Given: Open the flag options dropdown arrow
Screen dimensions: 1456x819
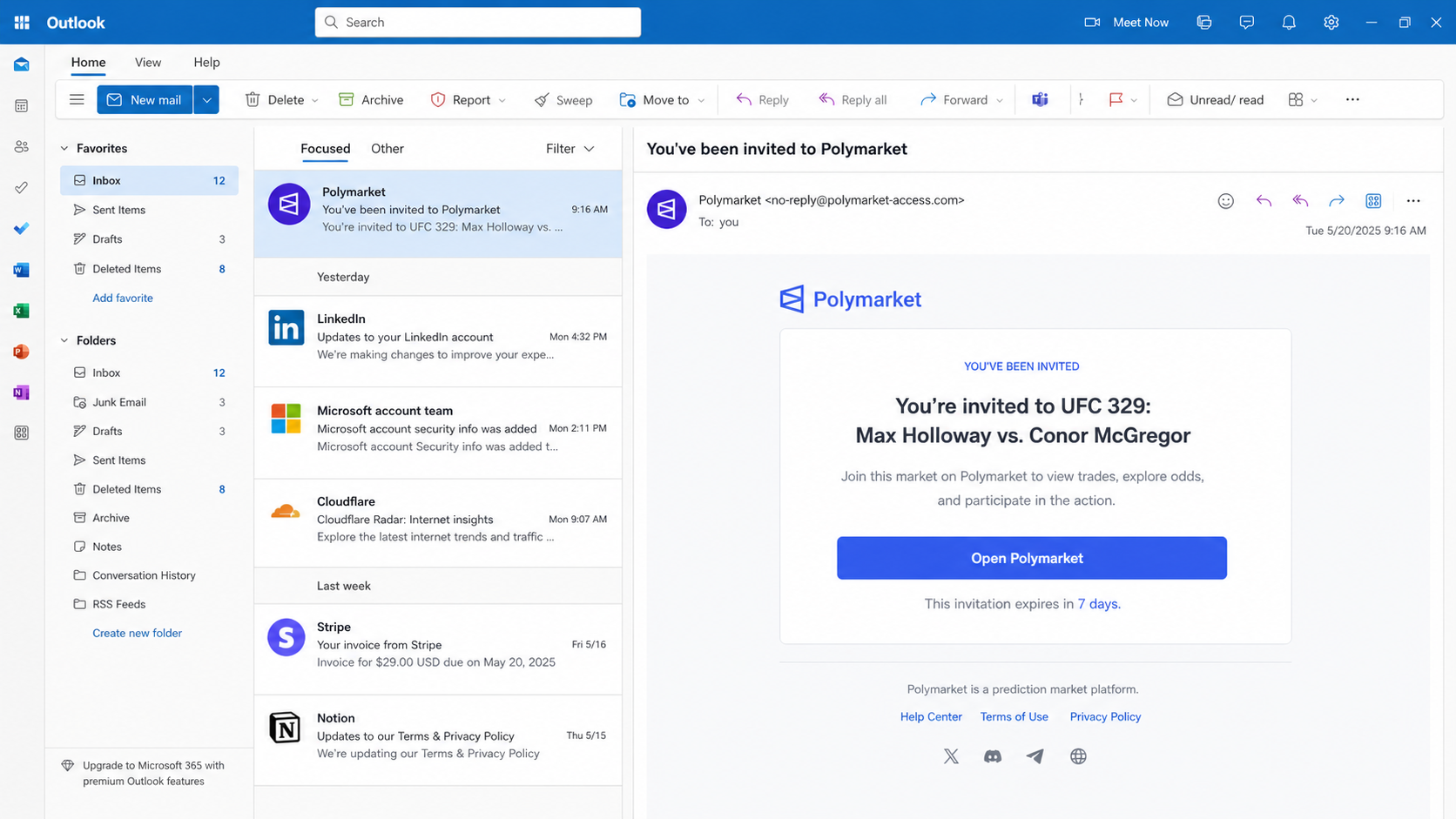Looking at the screenshot, I should pos(1134,100).
